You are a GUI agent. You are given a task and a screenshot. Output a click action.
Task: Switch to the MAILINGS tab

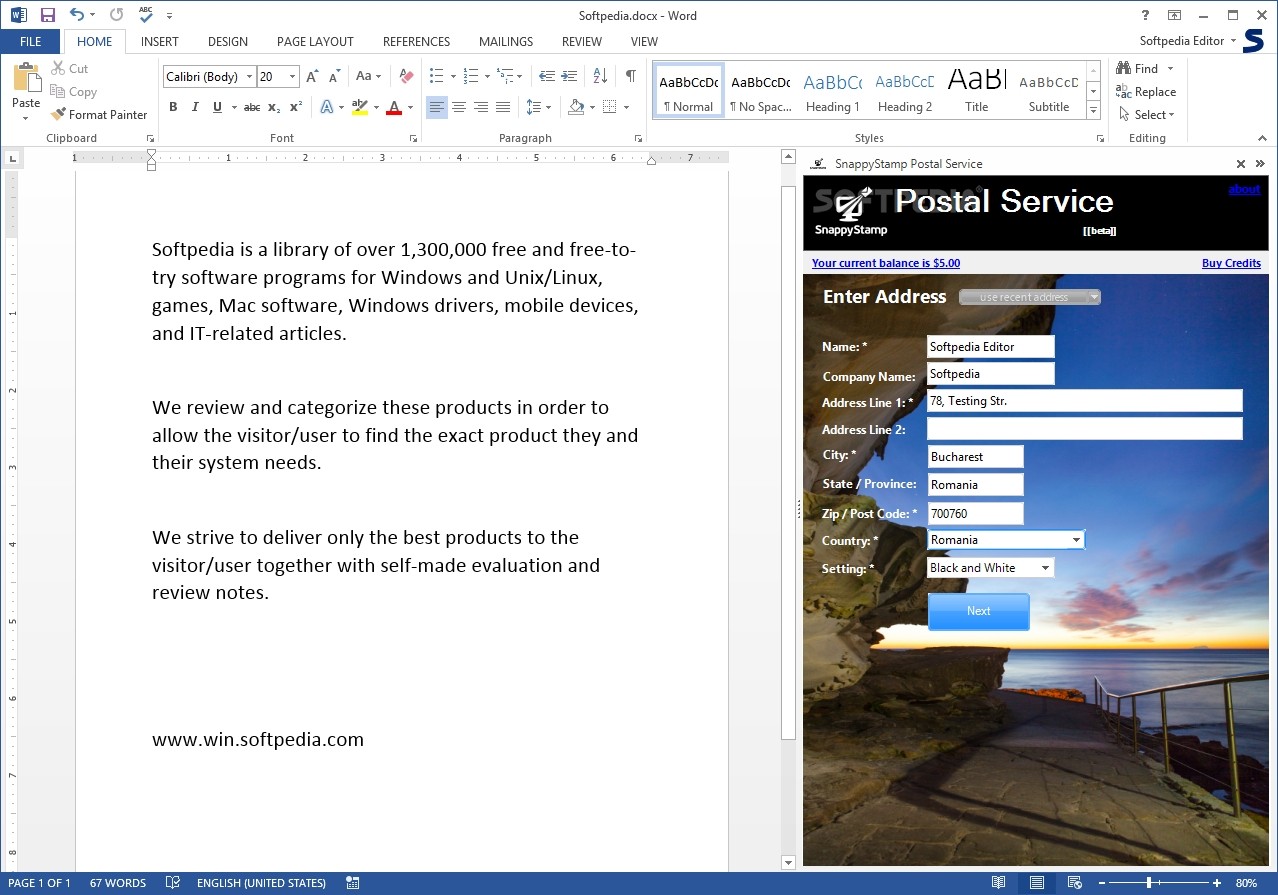coord(506,42)
